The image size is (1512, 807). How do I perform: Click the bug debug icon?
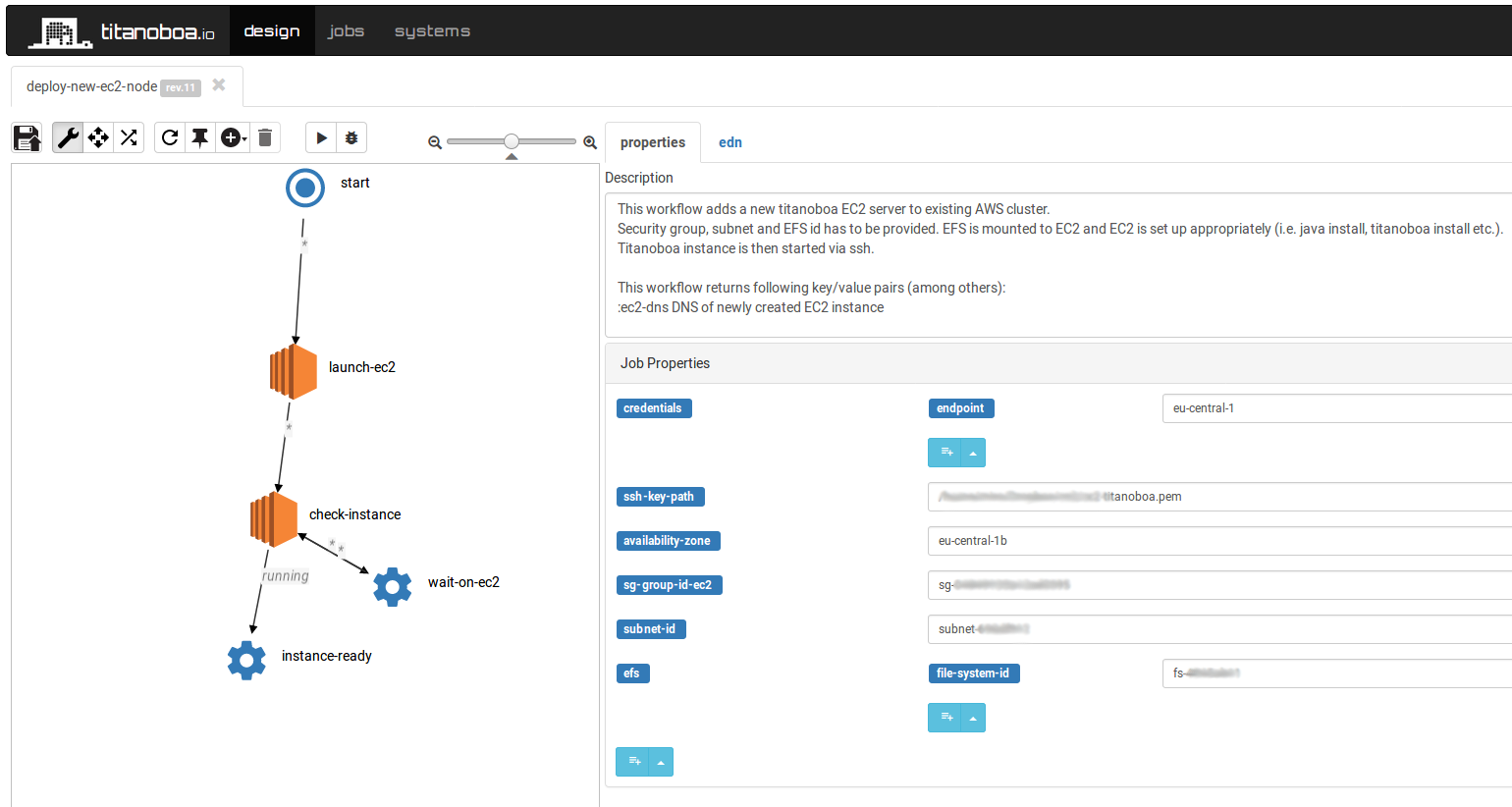point(351,137)
